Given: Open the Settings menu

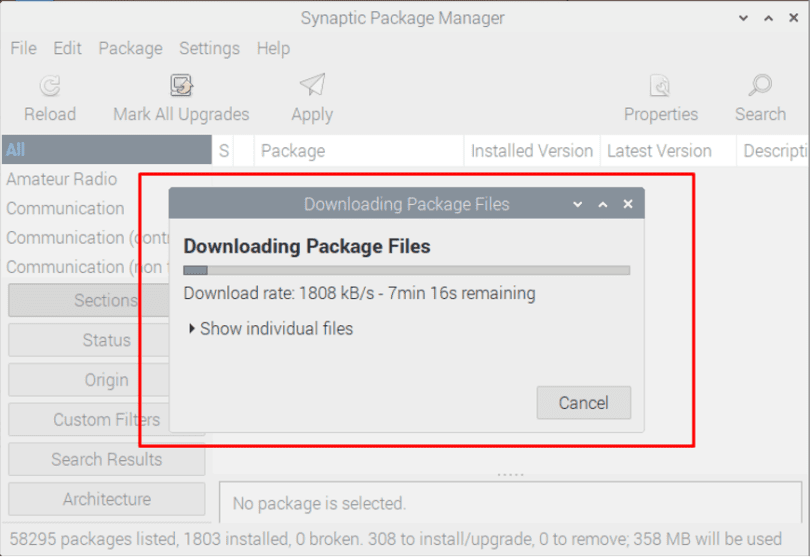Looking at the screenshot, I should click(209, 49).
